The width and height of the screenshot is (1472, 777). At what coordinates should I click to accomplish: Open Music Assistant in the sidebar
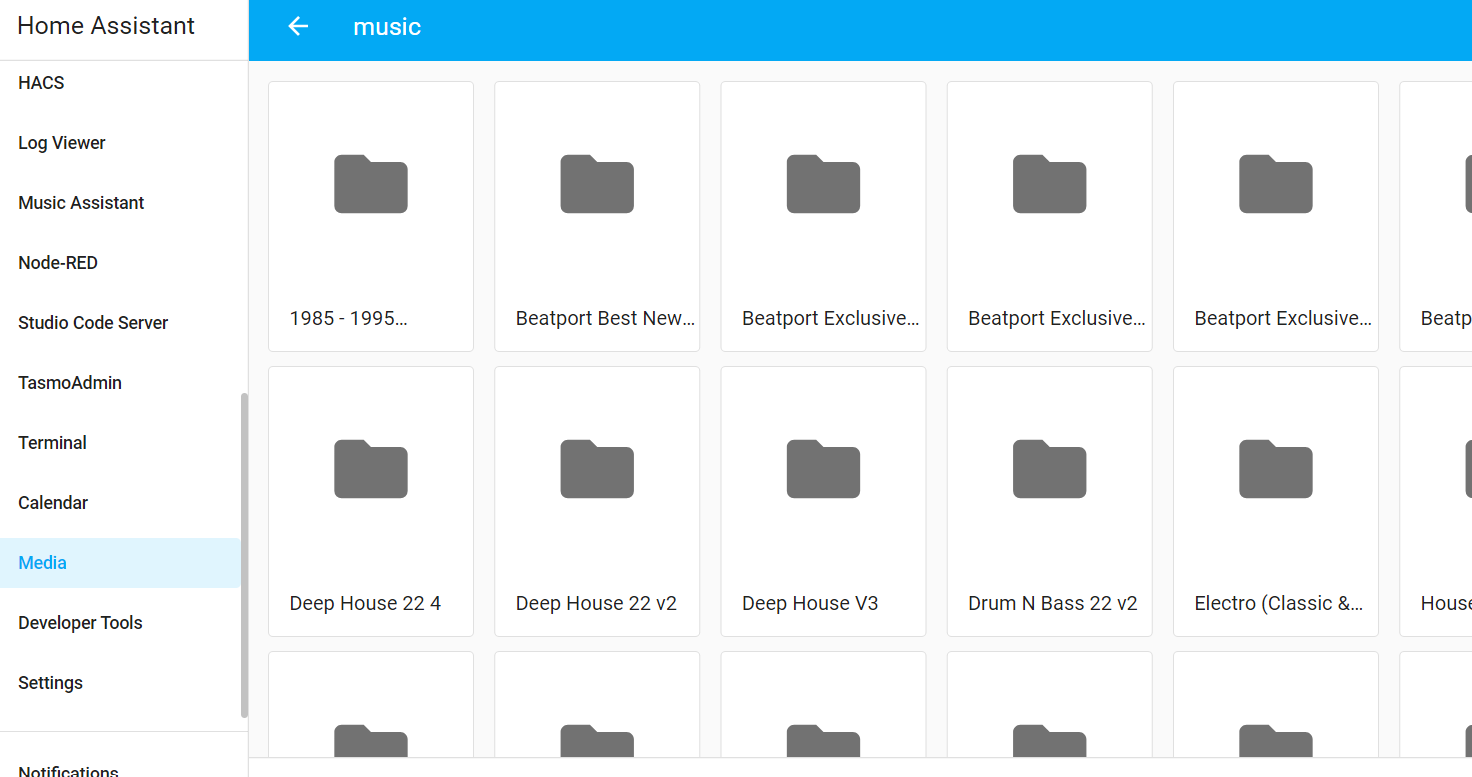tap(120, 203)
